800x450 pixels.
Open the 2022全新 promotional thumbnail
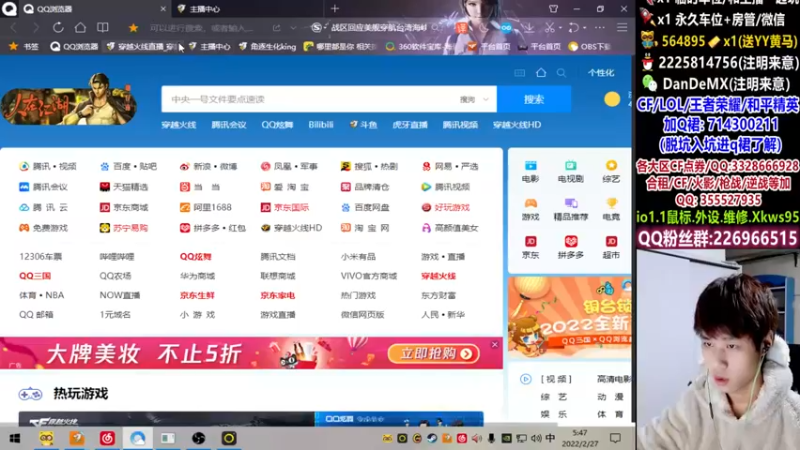pyautogui.click(x=569, y=317)
